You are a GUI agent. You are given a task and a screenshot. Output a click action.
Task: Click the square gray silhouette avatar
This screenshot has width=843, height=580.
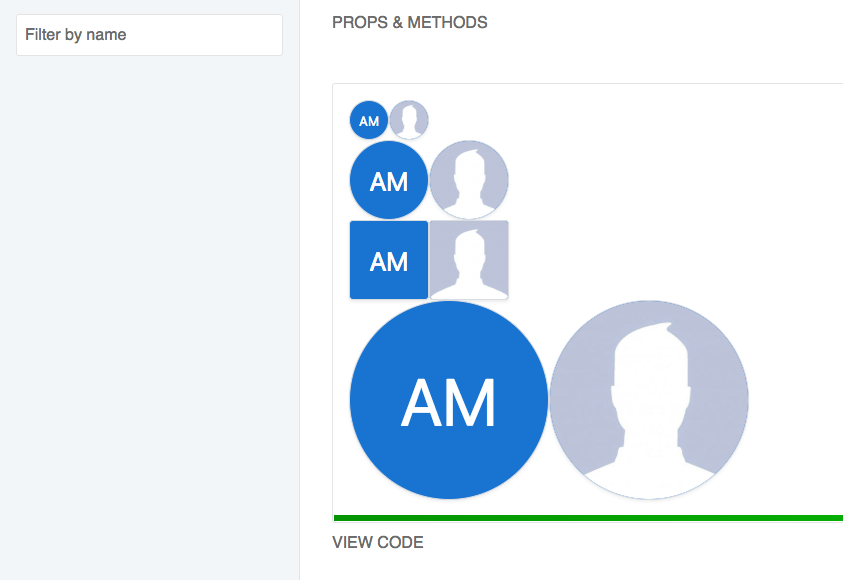pos(469,260)
